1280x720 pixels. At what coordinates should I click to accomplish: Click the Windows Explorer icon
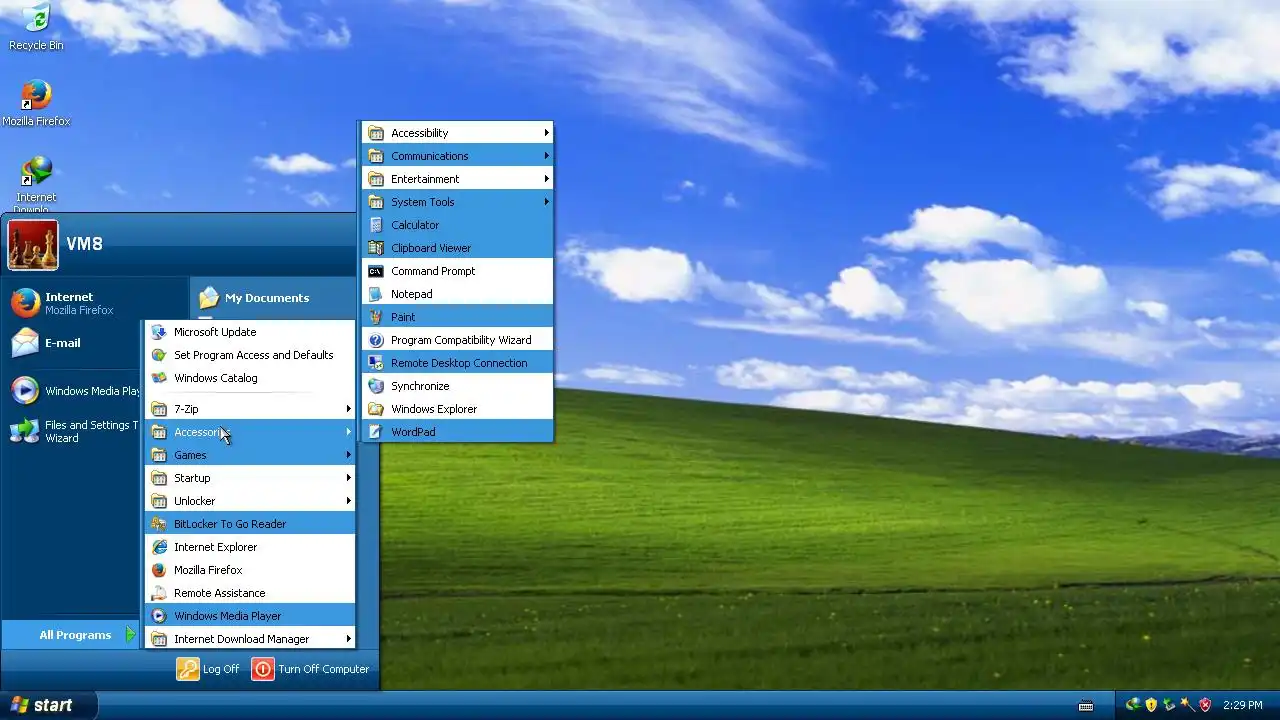[376, 409]
